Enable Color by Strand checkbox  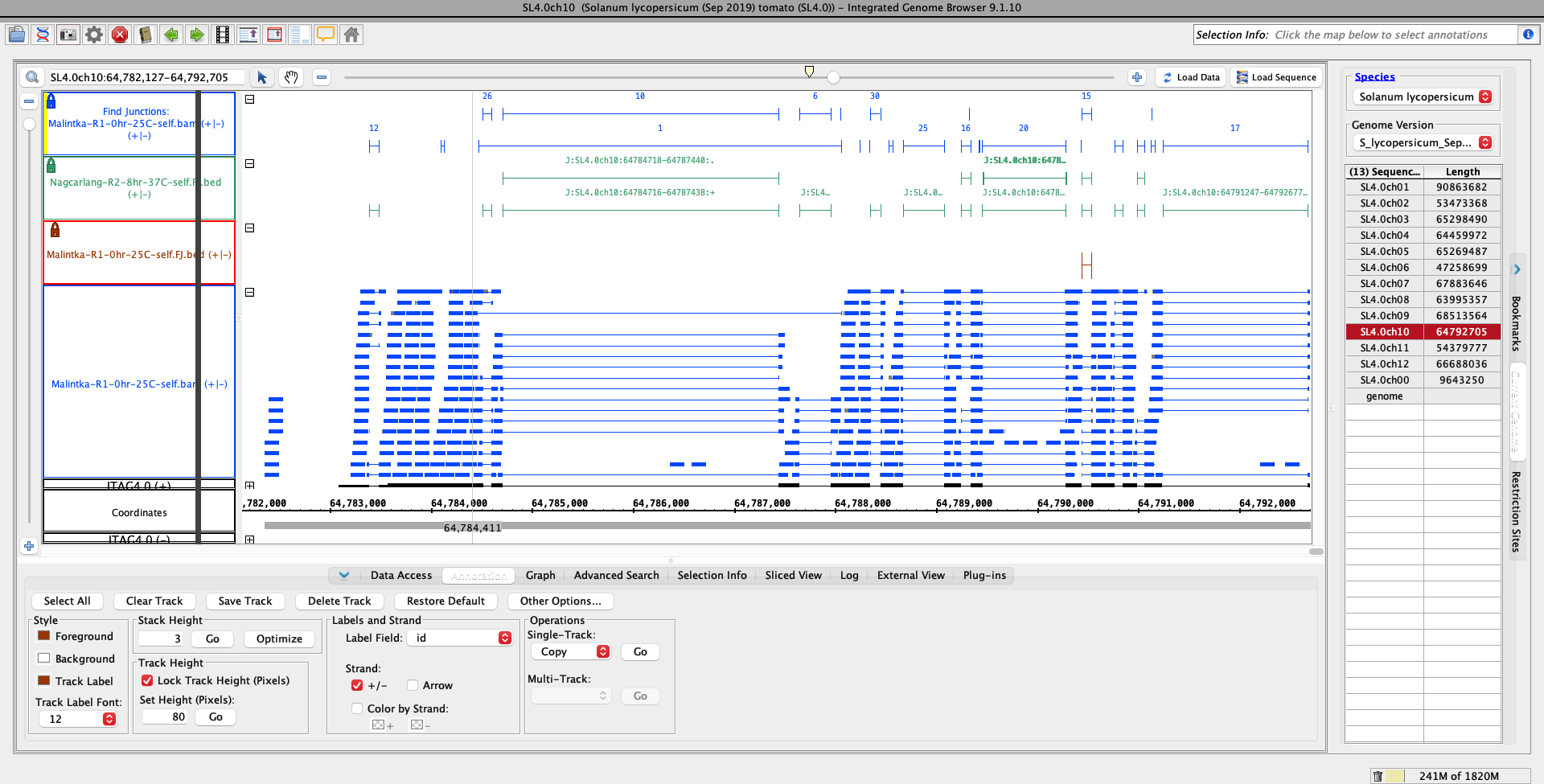(357, 708)
